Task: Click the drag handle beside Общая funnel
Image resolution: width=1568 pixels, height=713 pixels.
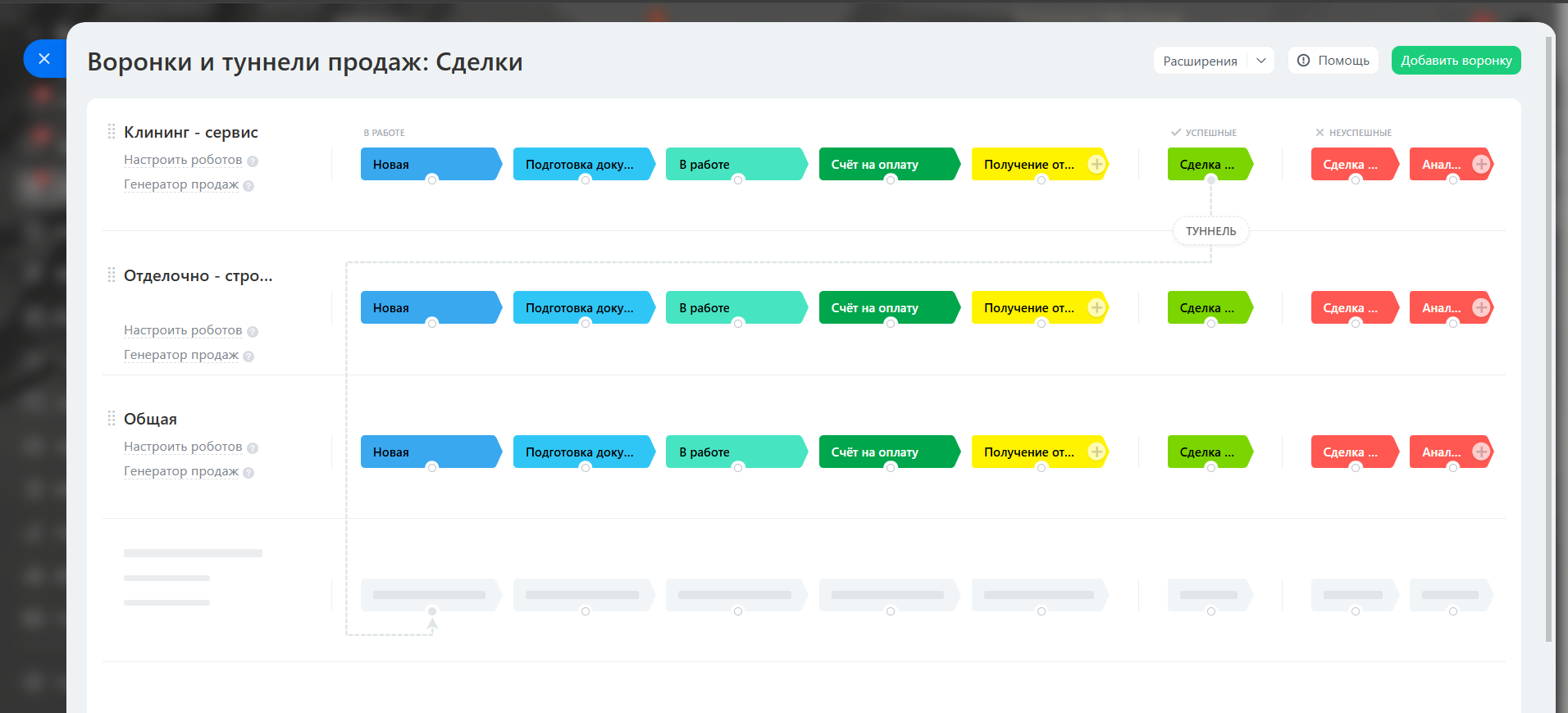Action: (112, 418)
